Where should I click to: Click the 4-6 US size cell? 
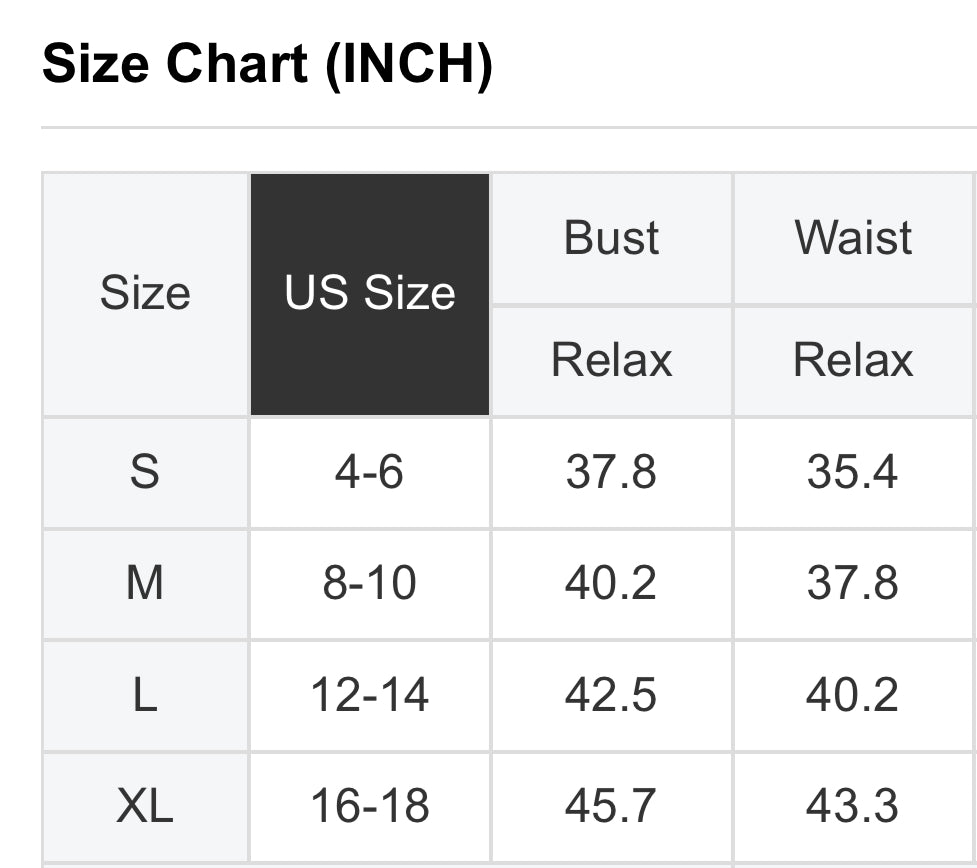(x=370, y=471)
